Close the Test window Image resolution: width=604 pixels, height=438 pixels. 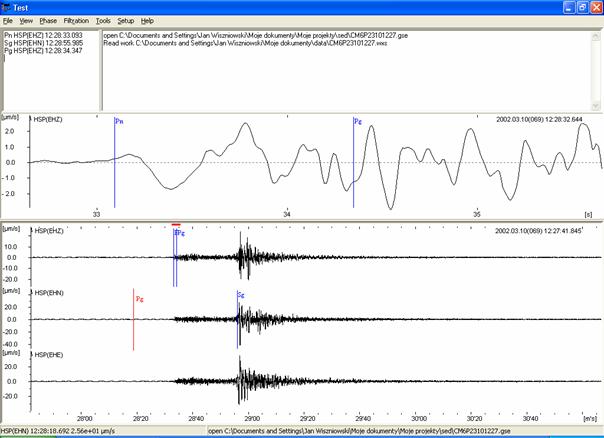pyautogui.click(x=596, y=7)
